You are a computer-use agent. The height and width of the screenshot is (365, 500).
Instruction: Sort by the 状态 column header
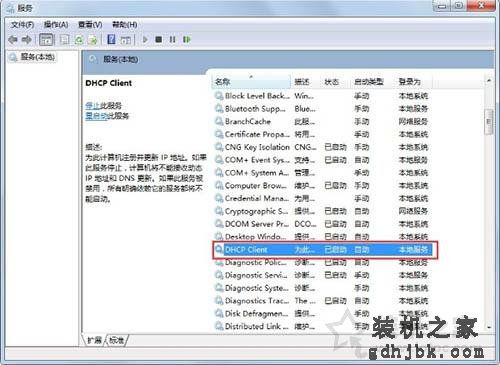pyautogui.click(x=335, y=82)
